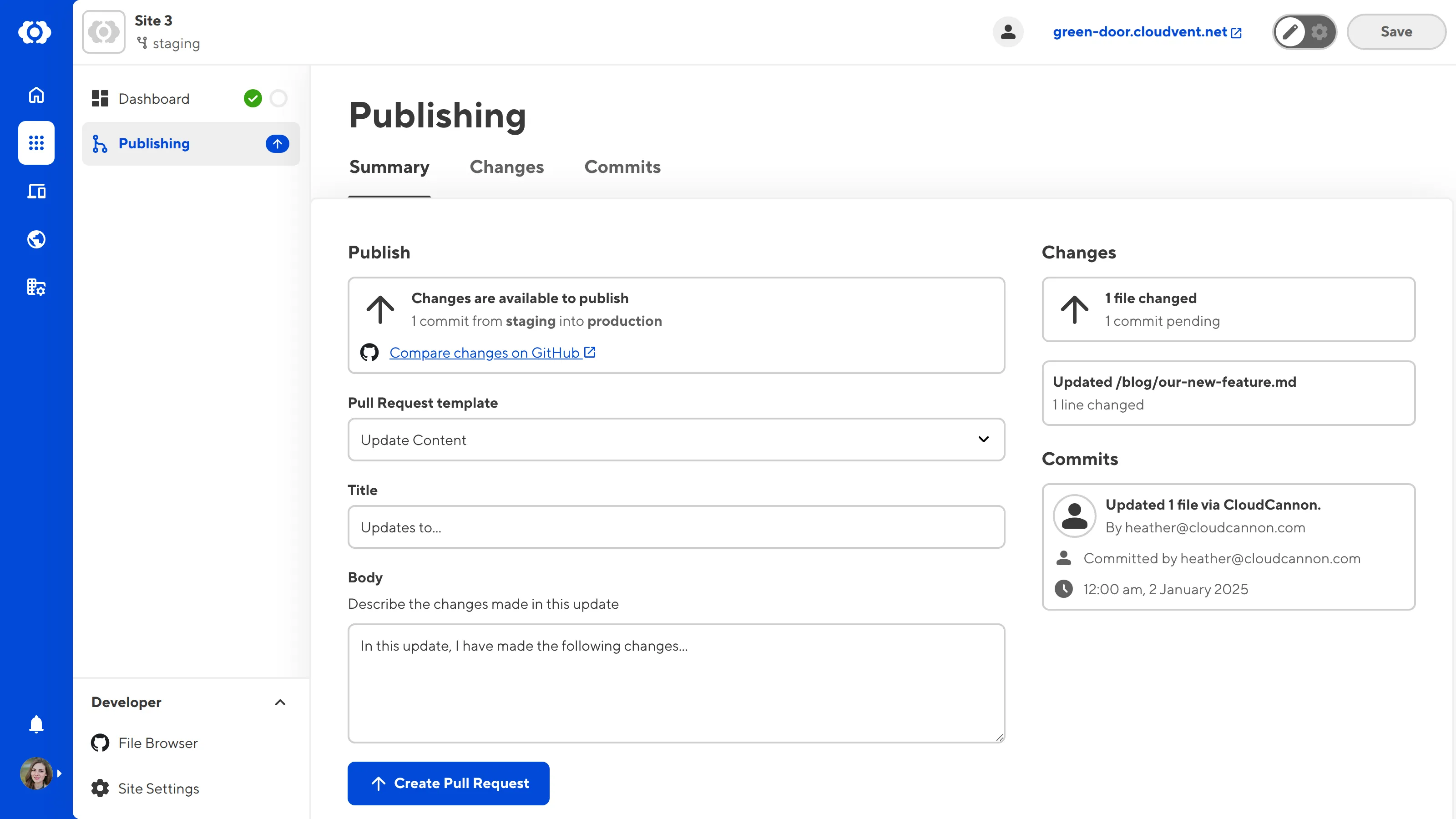1456x819 pixels.
Task: Click inside the Title input field
Action: coord(676,527)
